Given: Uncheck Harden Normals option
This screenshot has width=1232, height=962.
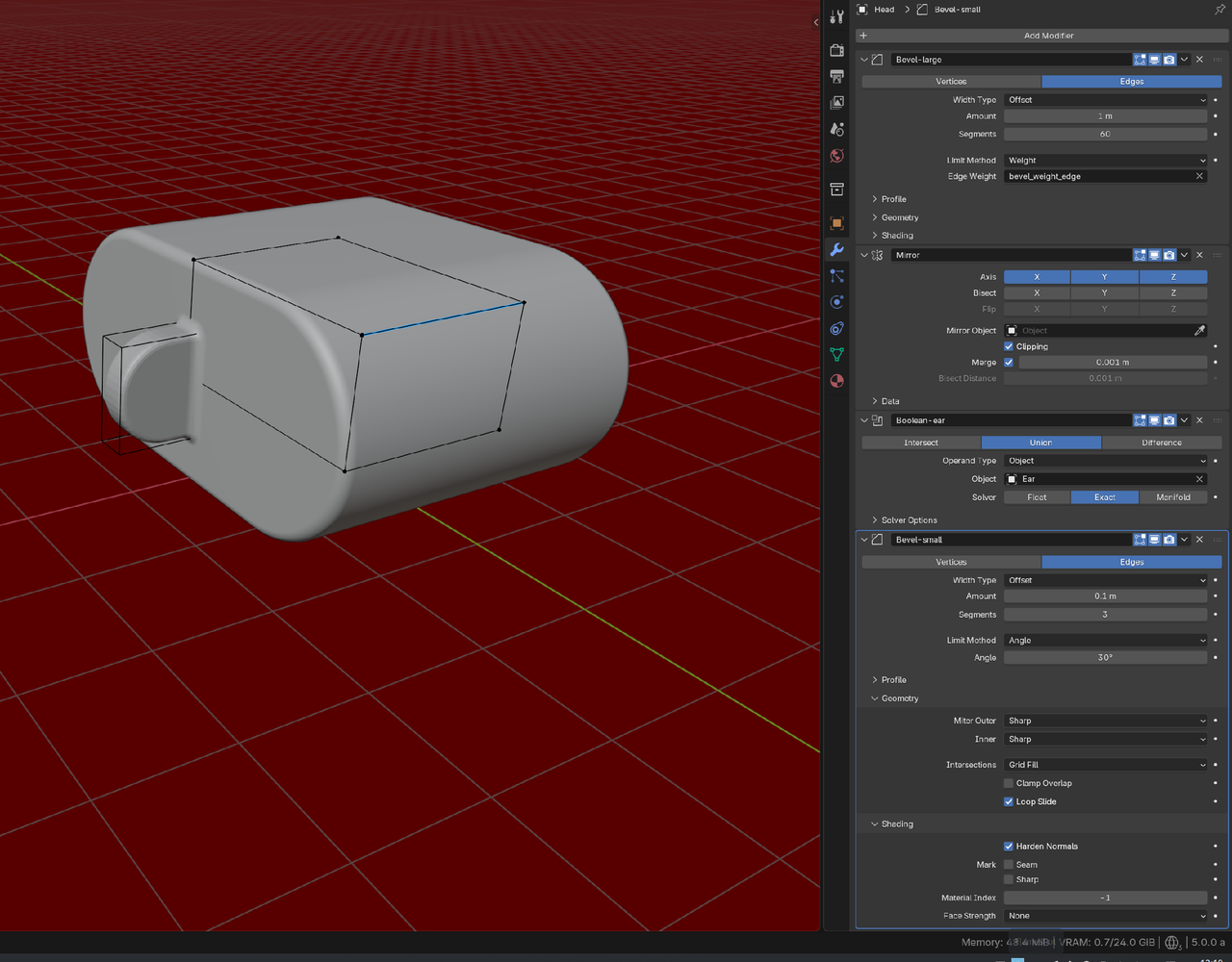Looking at the screenshot, I should 1009,847.
